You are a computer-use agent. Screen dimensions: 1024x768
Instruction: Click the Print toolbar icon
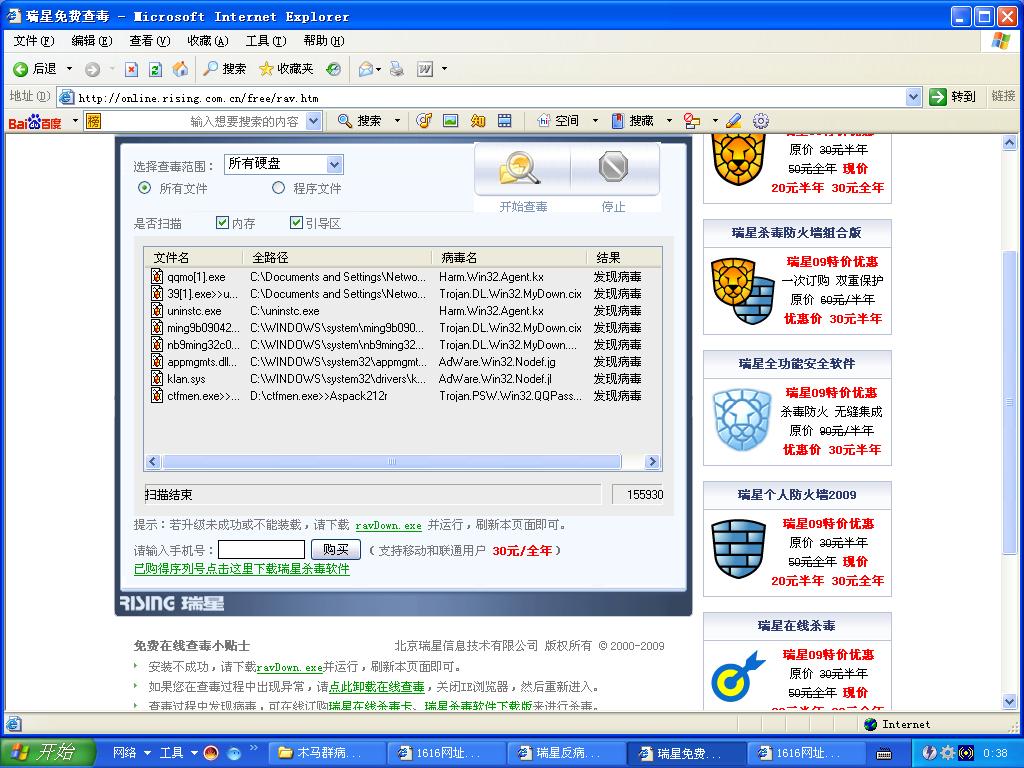(x=396, y=69)
